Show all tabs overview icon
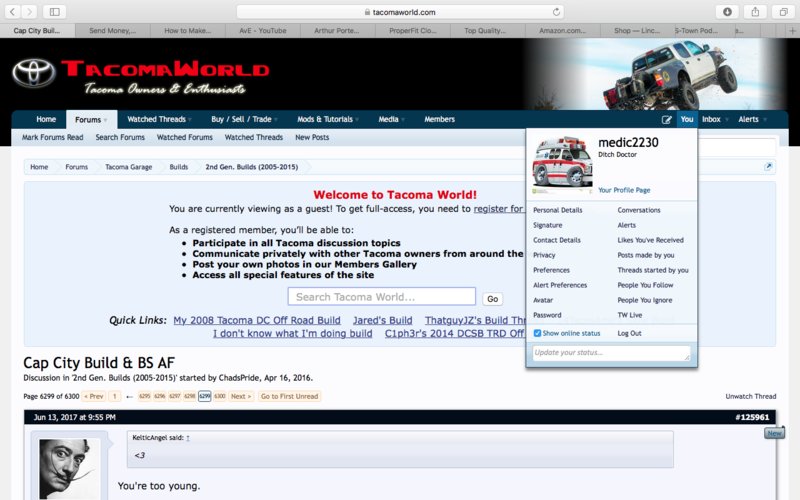The image size is (800, 500). click(x=783, y=12)
